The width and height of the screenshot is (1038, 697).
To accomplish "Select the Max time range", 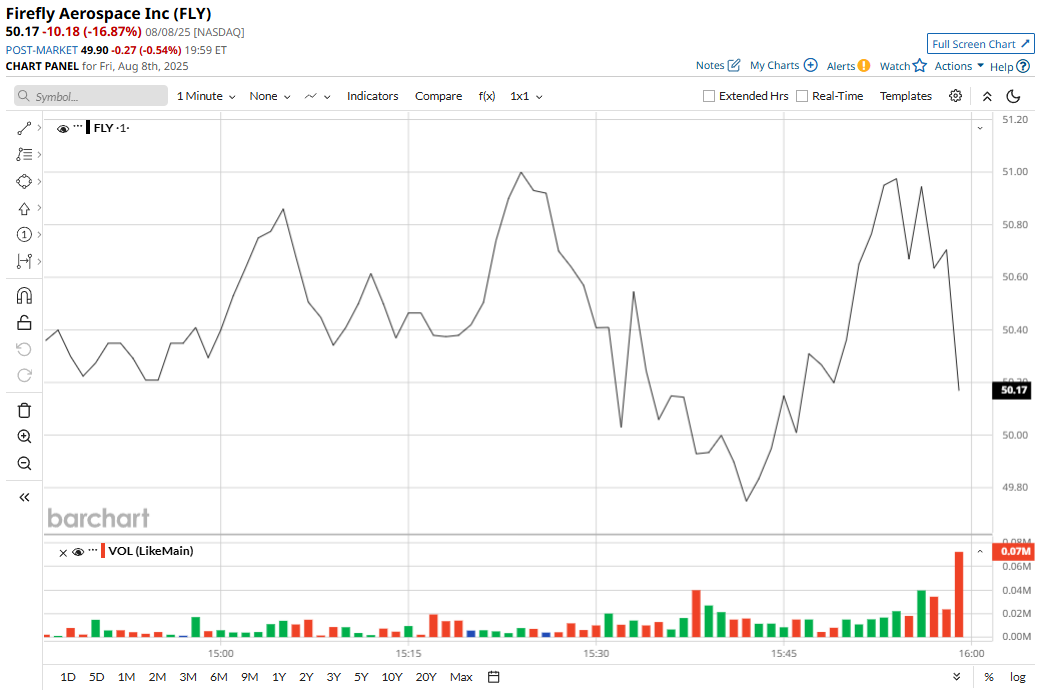I will coord(461,677).
